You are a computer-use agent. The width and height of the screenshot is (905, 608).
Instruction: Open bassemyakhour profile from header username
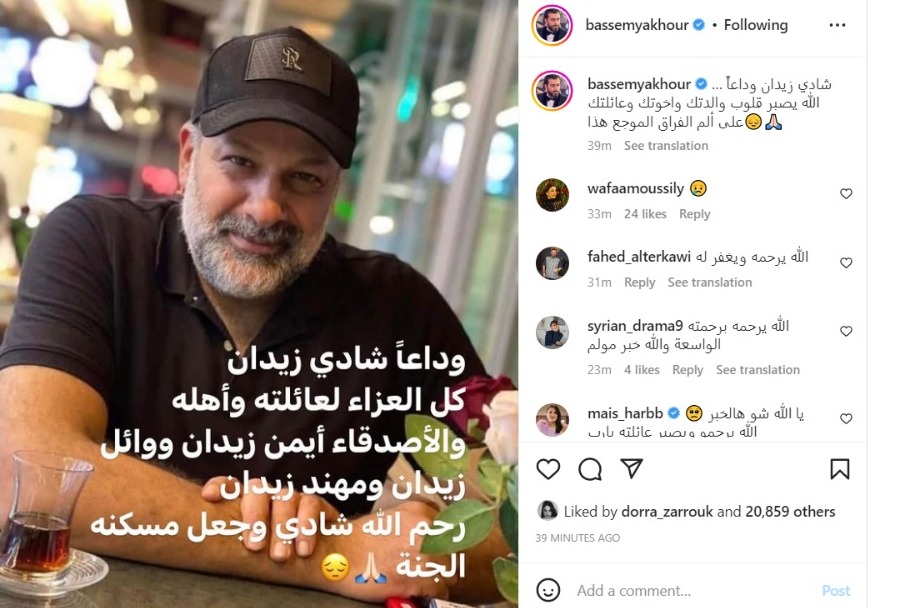click(x=637, y=25)
